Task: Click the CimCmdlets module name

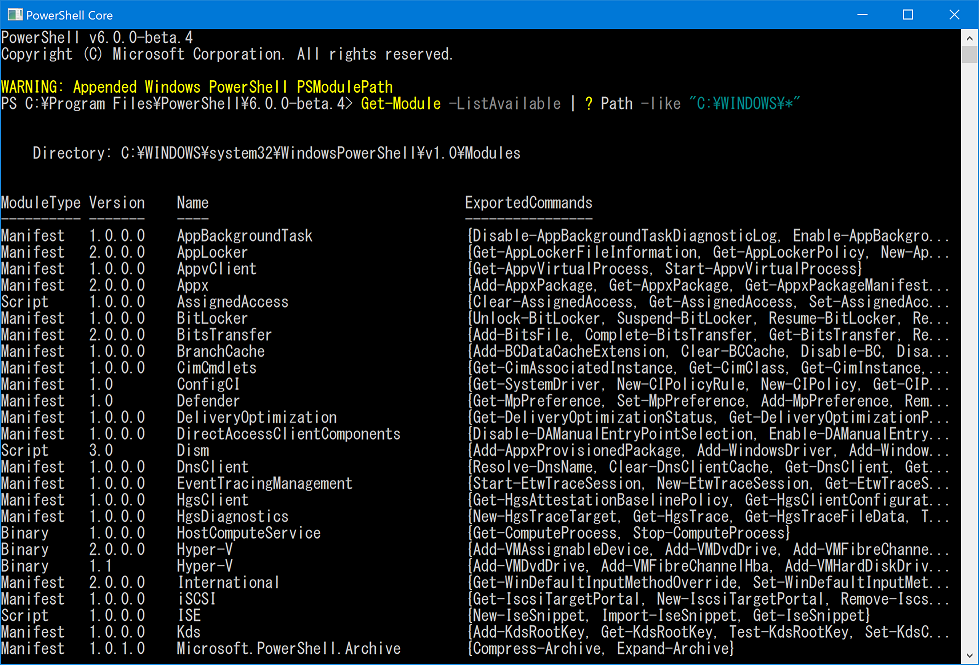Action: [x=216, y=368]
